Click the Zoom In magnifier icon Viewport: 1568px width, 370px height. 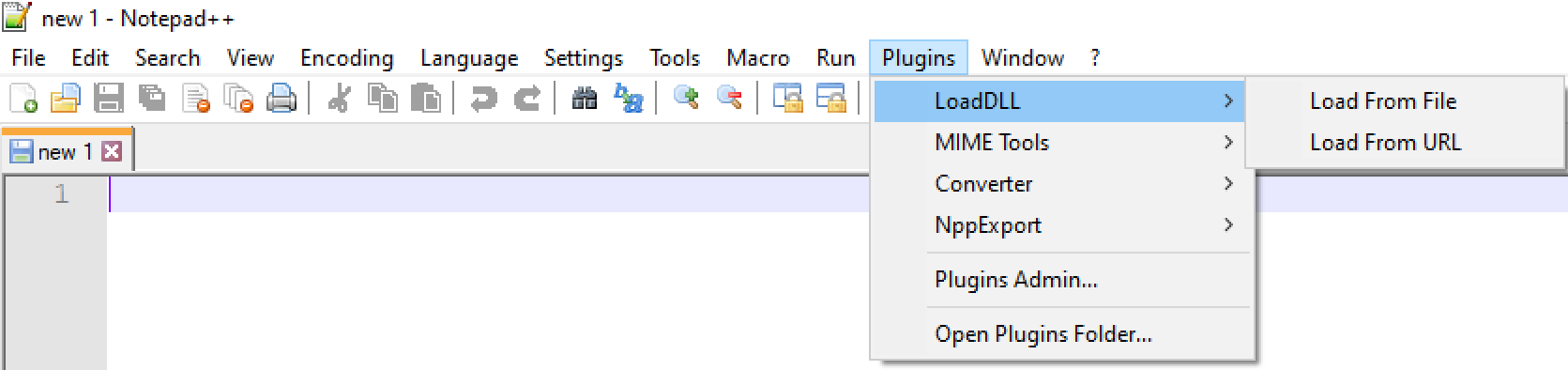click(x=686, y=98)
